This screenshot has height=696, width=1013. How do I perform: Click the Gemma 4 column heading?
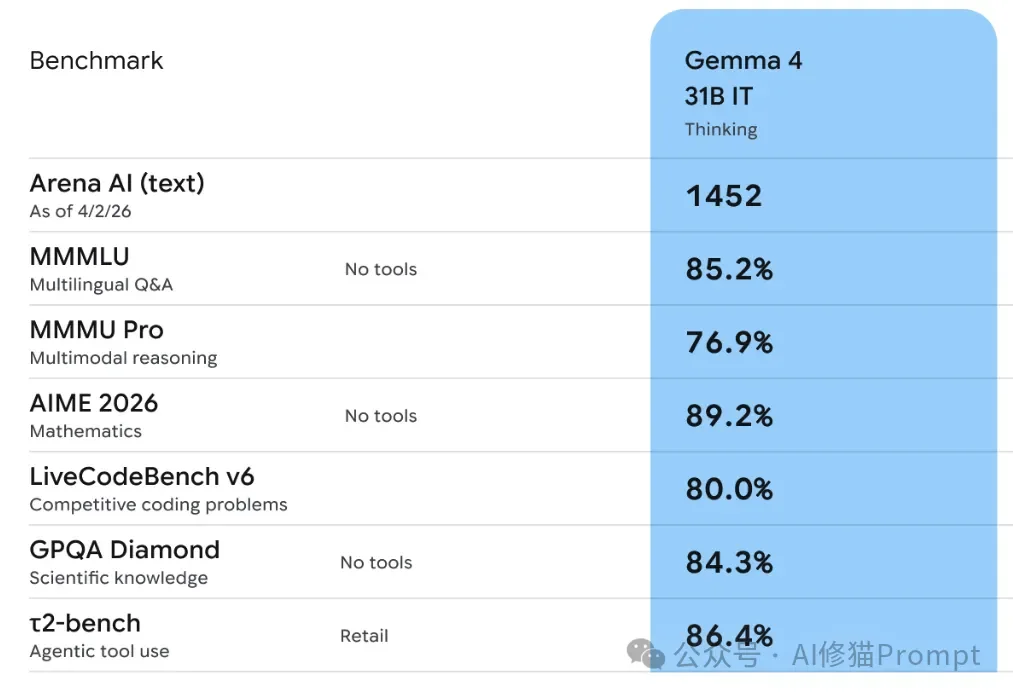click(743, 60)
